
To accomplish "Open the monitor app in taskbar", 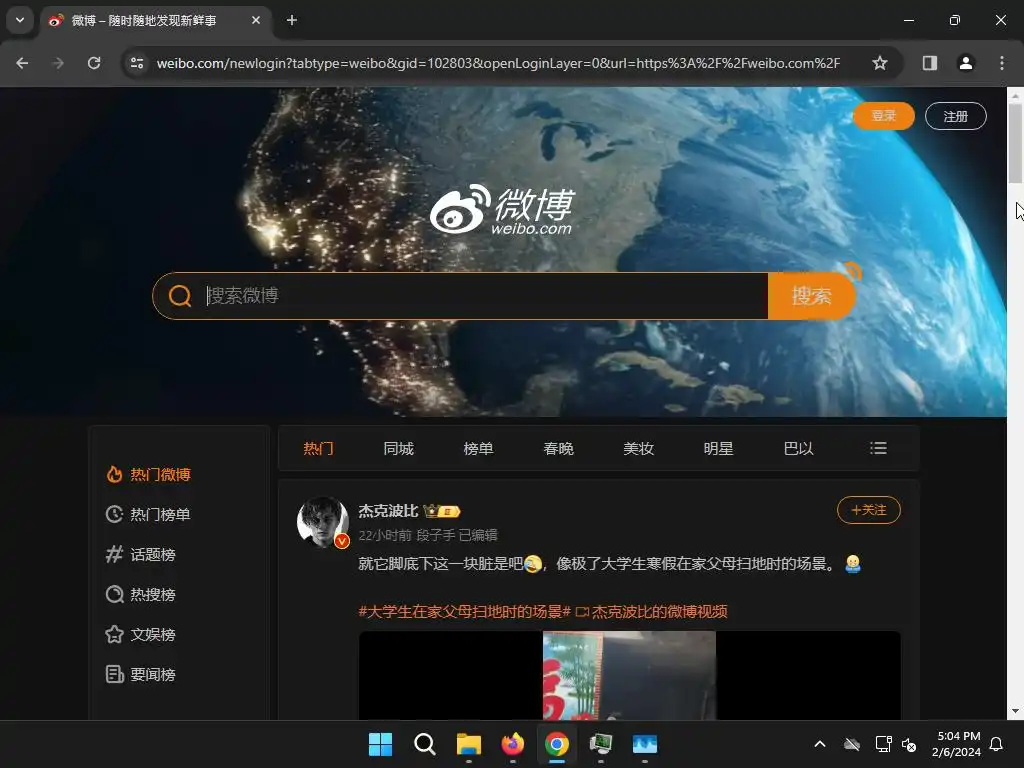I will (x=601, y=744).
